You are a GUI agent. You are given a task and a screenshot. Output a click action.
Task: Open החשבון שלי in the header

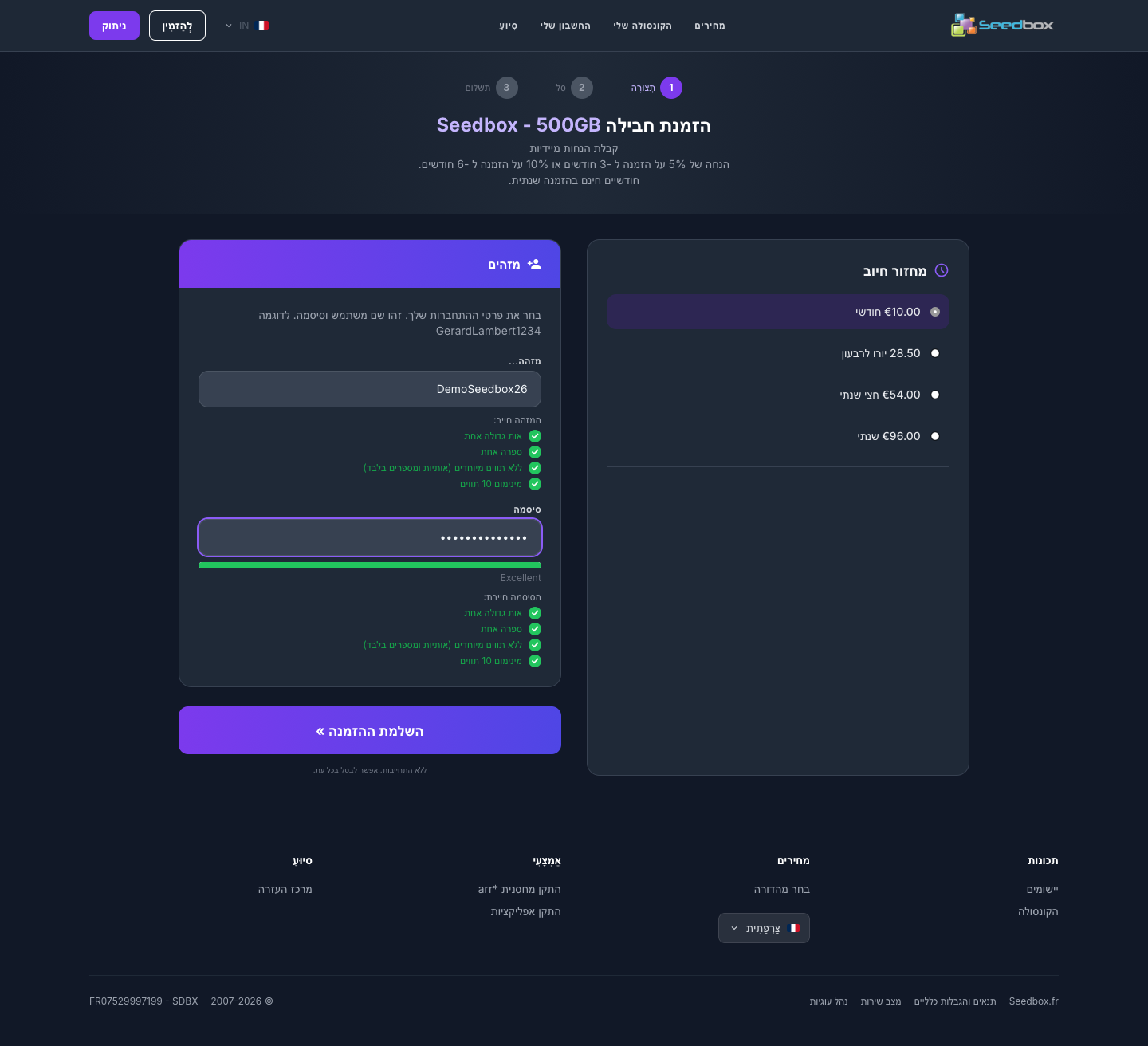point(565,26)
